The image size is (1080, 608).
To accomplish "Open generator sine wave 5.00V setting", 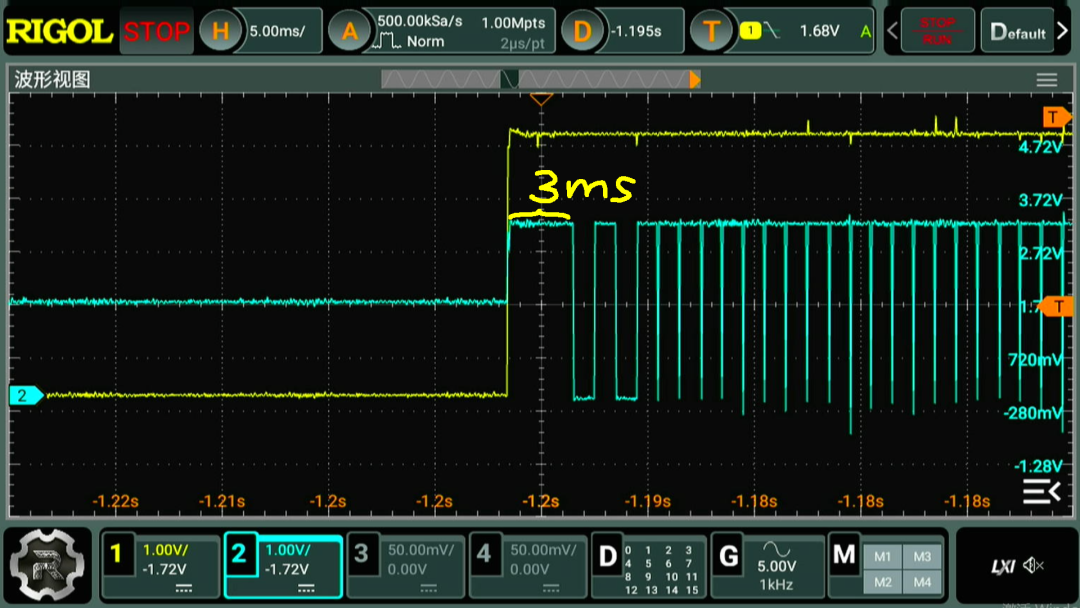I will point(776,565).
